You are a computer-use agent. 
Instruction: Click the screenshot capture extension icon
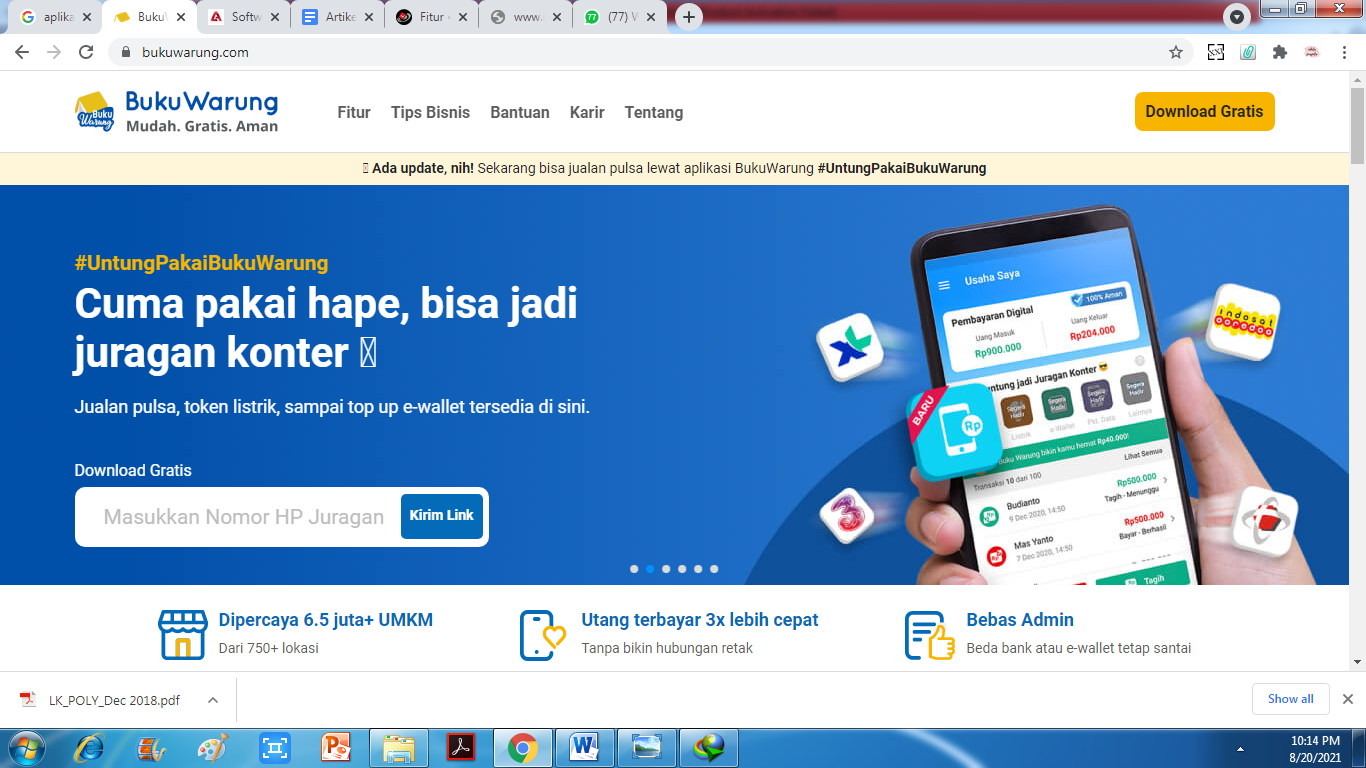pos(1216,52)
